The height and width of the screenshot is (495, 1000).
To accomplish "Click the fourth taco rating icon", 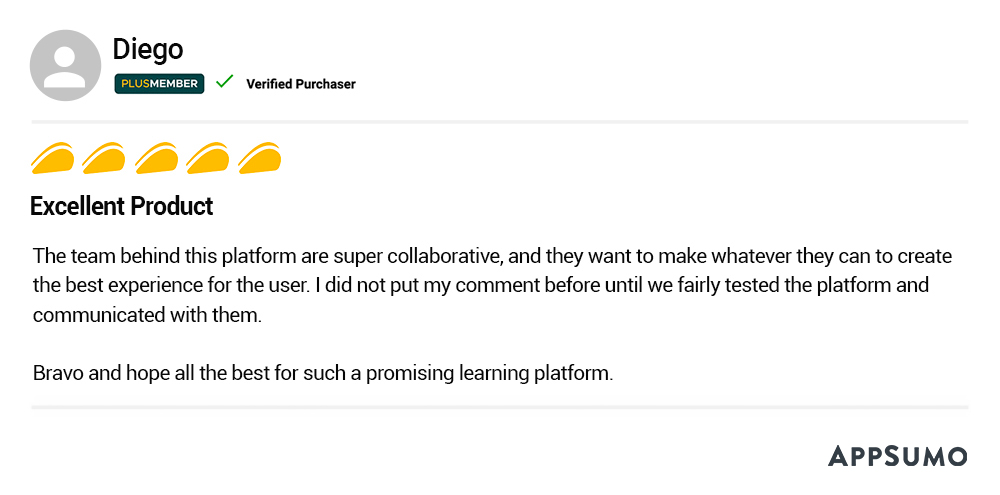I will (208, 158).
